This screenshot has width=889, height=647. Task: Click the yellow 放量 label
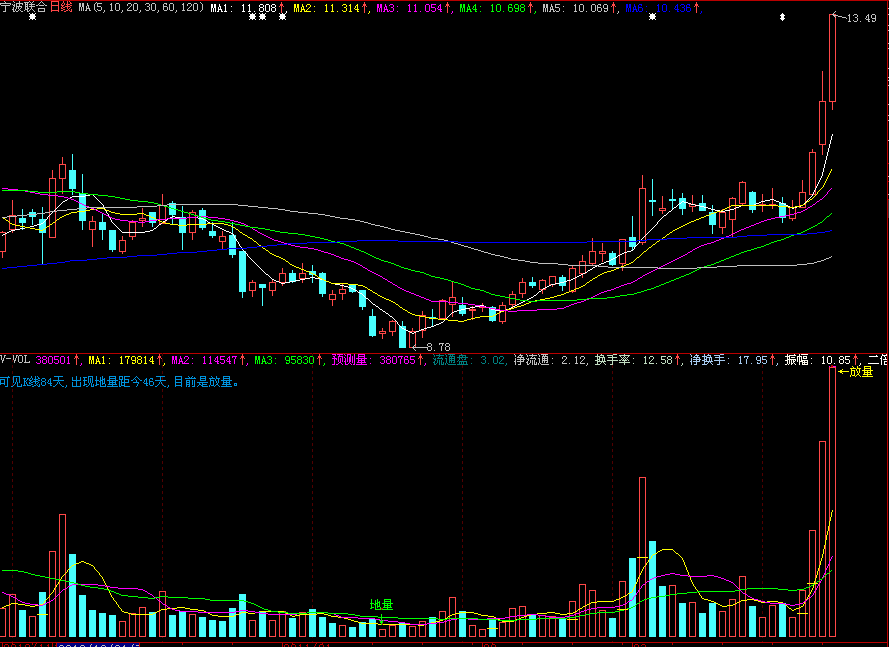click(861, 372)
